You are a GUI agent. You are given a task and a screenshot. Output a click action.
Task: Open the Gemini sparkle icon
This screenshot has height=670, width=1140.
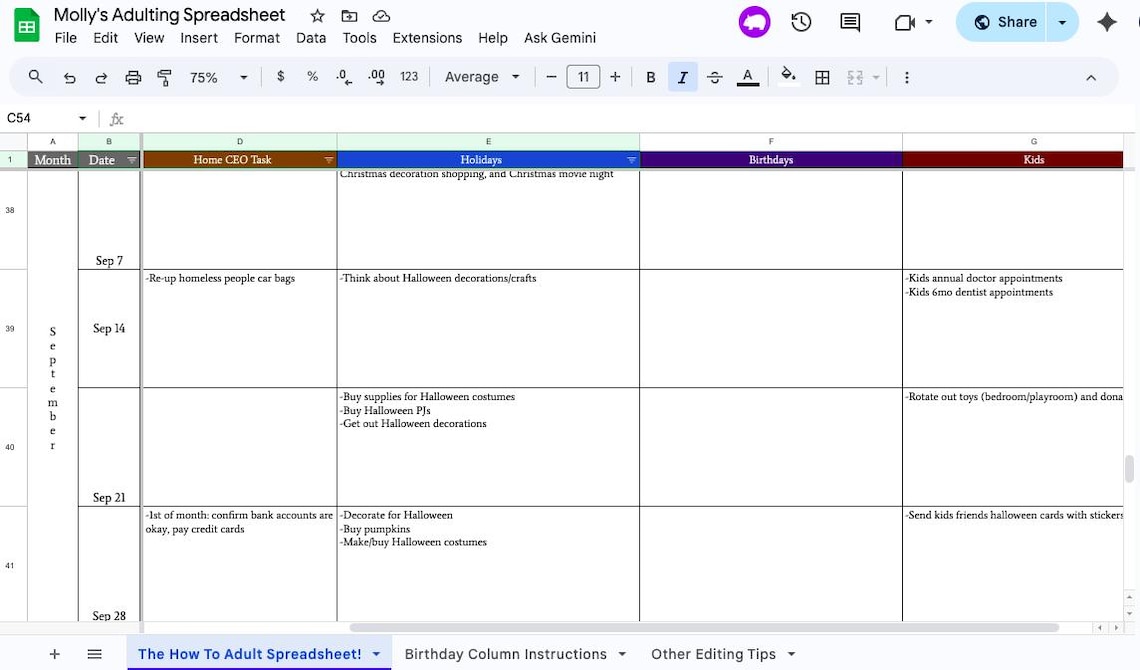[x=1107, y=22]
